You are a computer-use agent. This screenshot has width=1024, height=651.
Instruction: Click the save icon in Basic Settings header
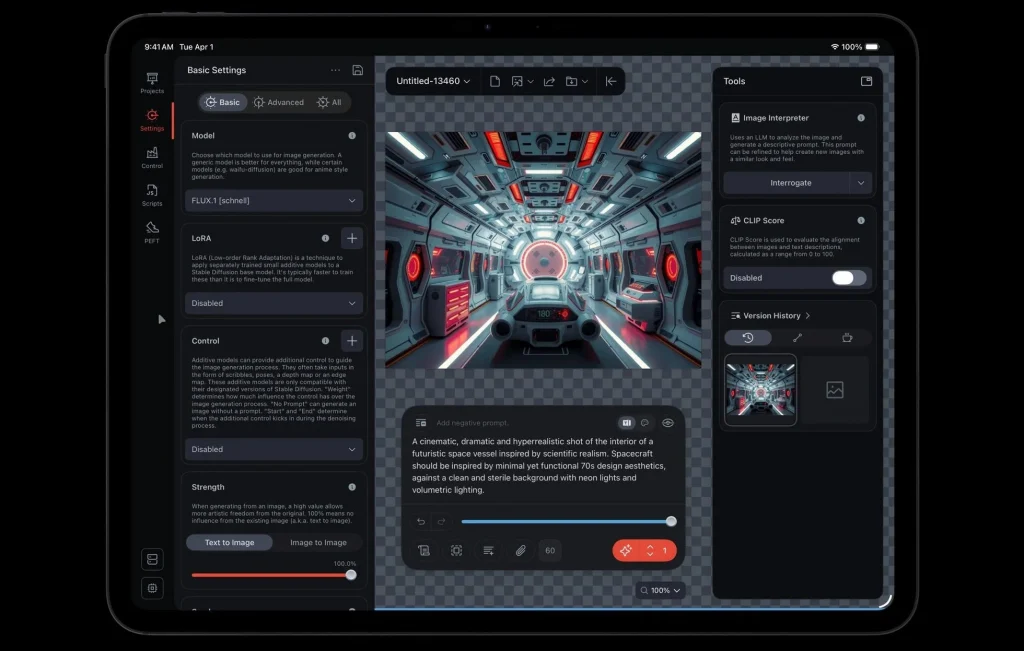coord(358,70)
